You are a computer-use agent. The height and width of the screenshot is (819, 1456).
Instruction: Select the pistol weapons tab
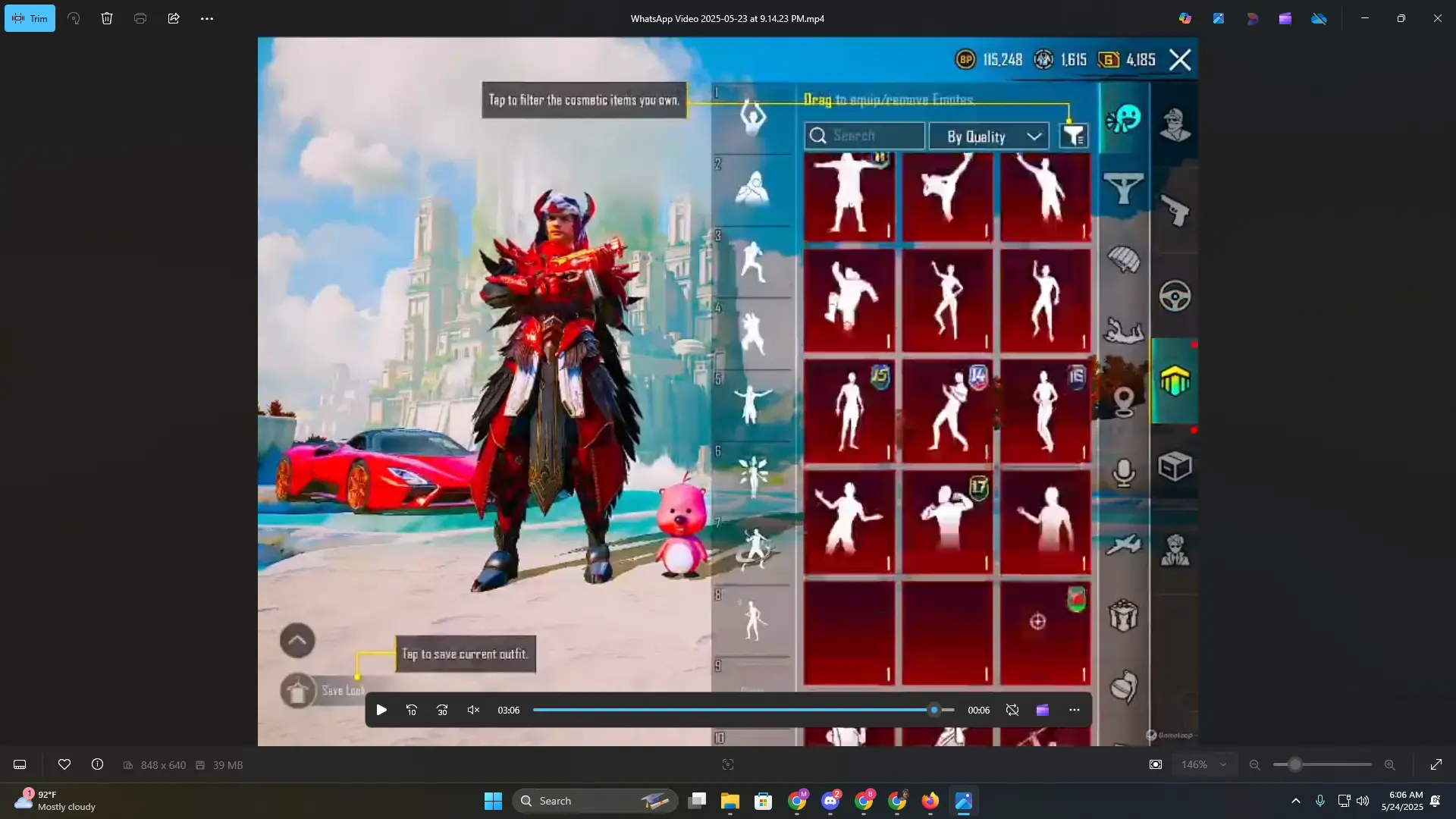[1175, 210]
